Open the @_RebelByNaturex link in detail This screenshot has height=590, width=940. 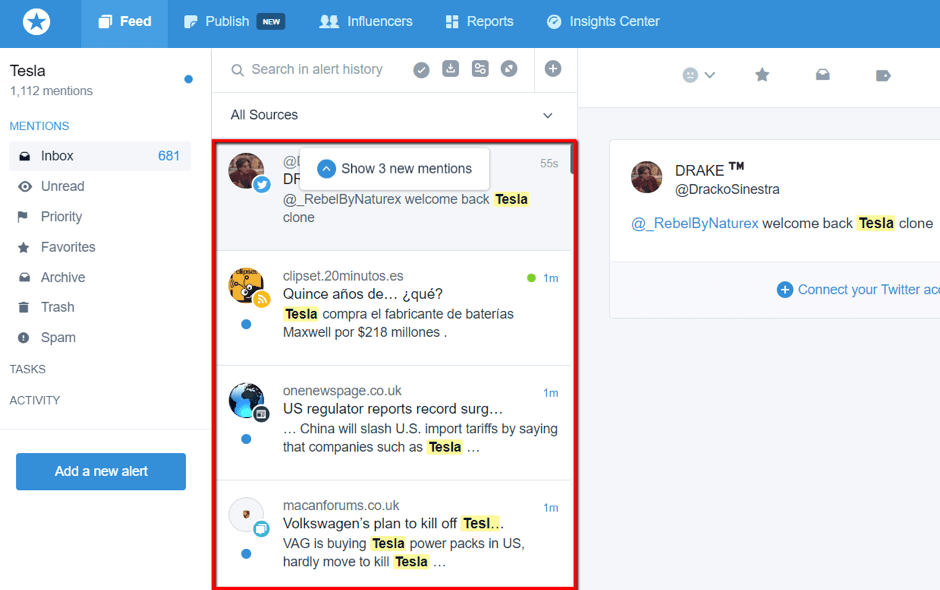point(695,224)
